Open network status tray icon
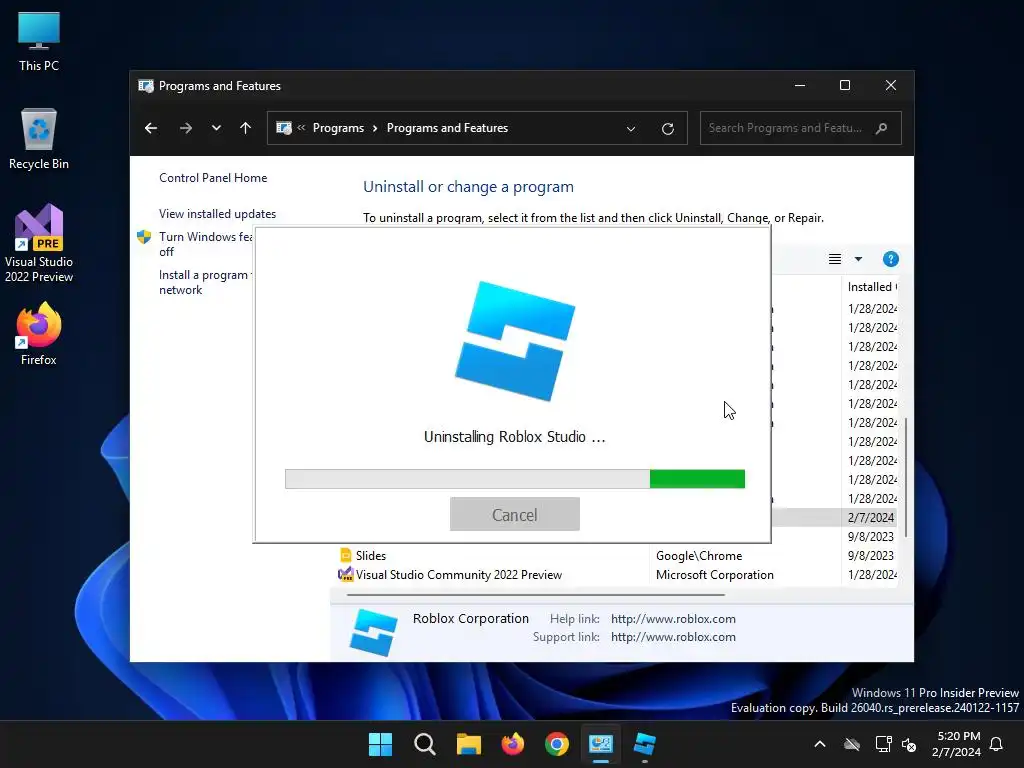The width and height of the screenshot is (1024, 768). pos(883,744)
